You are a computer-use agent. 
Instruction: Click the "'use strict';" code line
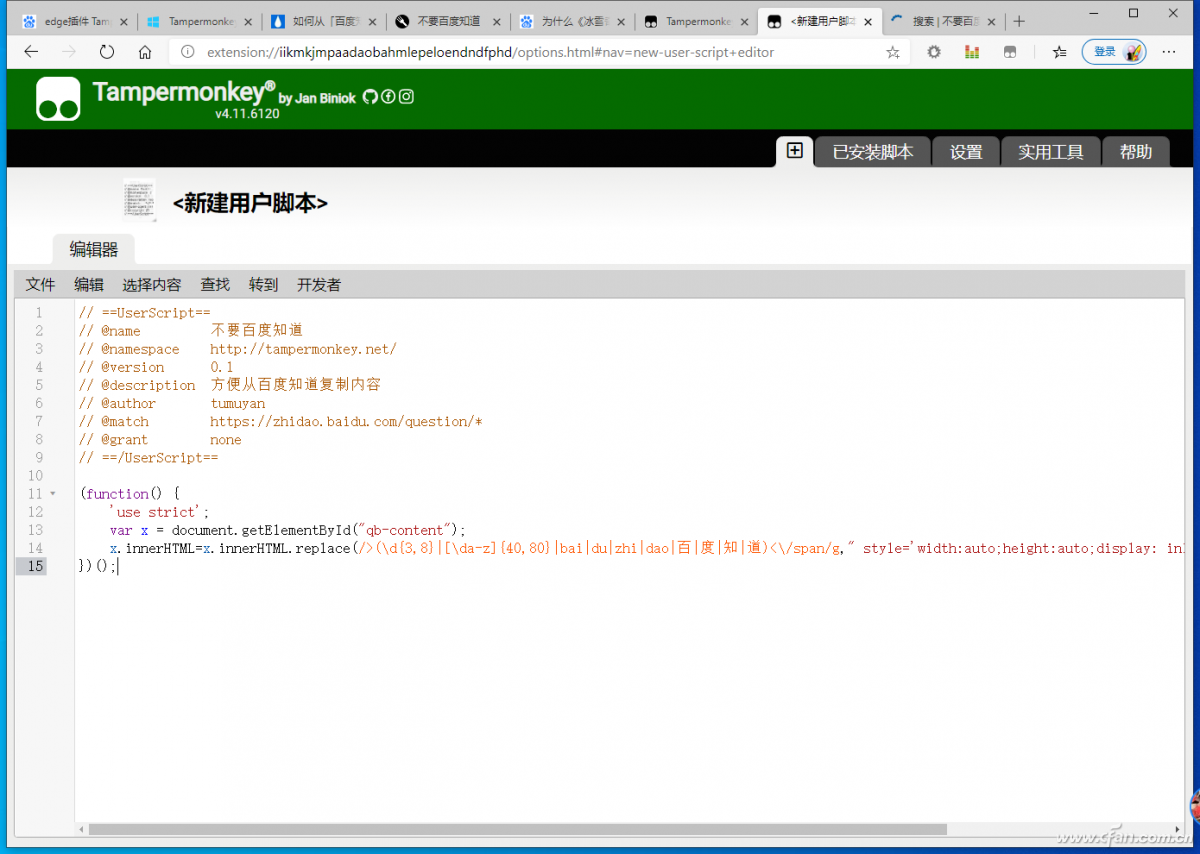[x=160, y=512]
